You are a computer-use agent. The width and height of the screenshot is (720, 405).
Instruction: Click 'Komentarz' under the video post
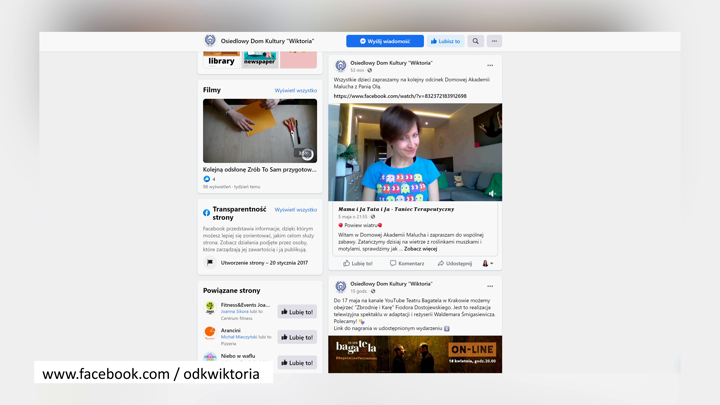407,263
